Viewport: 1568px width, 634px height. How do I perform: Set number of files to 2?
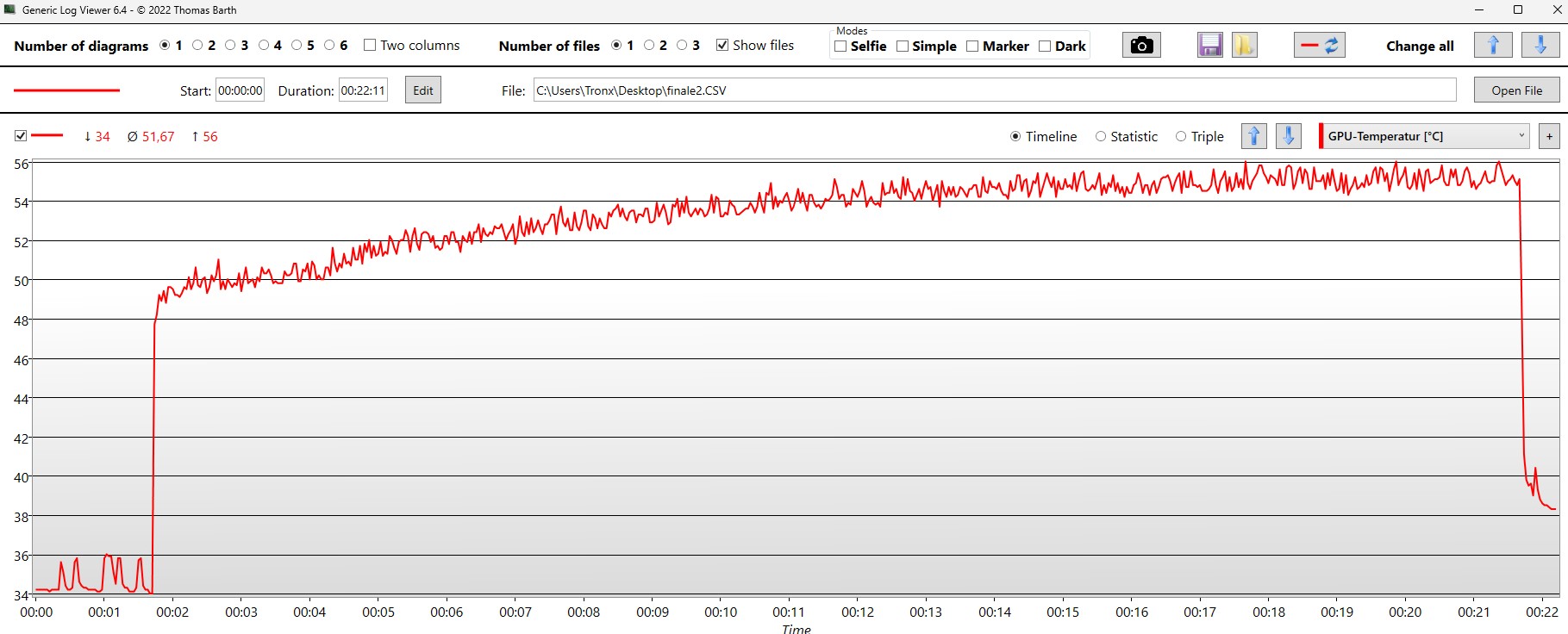[x=649, y=46]
